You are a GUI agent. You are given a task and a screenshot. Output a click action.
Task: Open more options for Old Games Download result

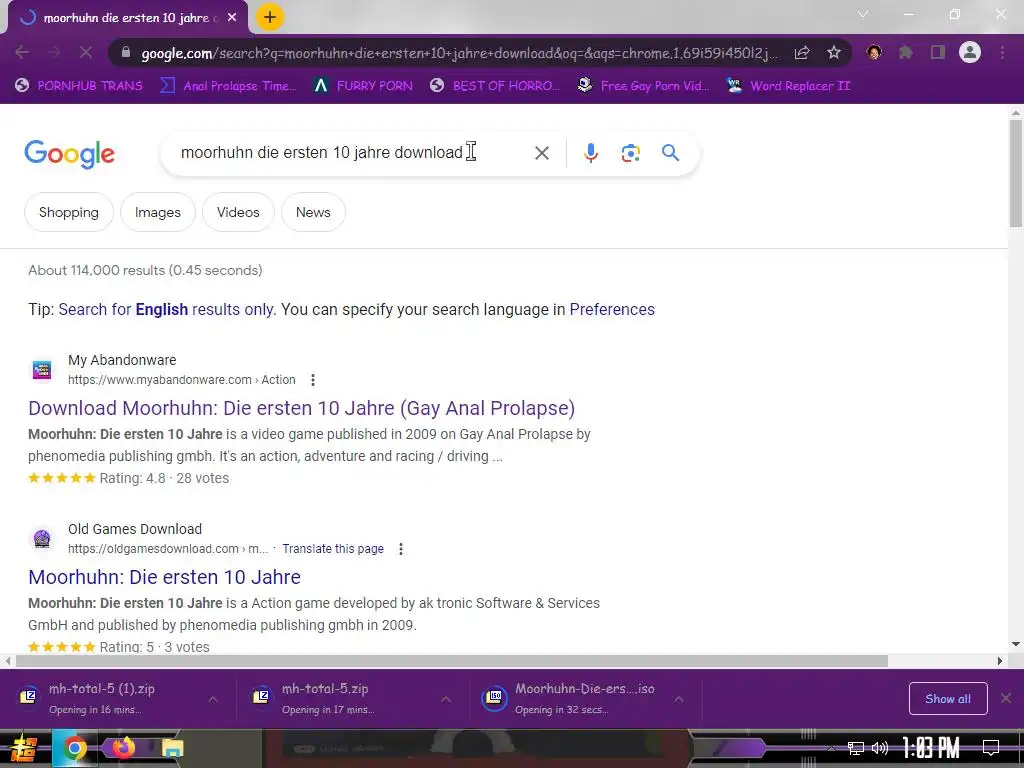[x=401, y=549]
